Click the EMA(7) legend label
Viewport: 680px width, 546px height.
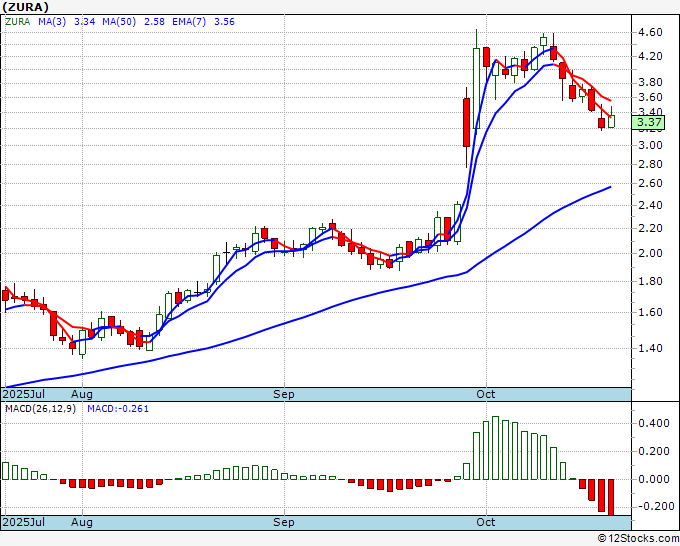(x=189, y=22)
